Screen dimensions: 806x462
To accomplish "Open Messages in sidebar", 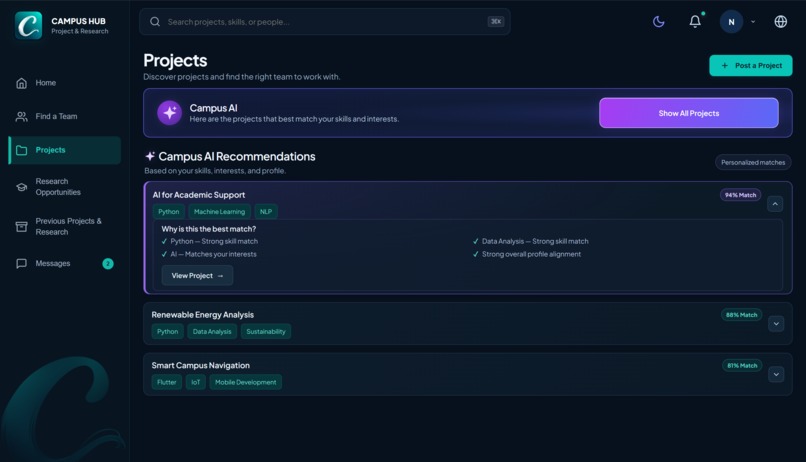I will [x=65, y=264].
